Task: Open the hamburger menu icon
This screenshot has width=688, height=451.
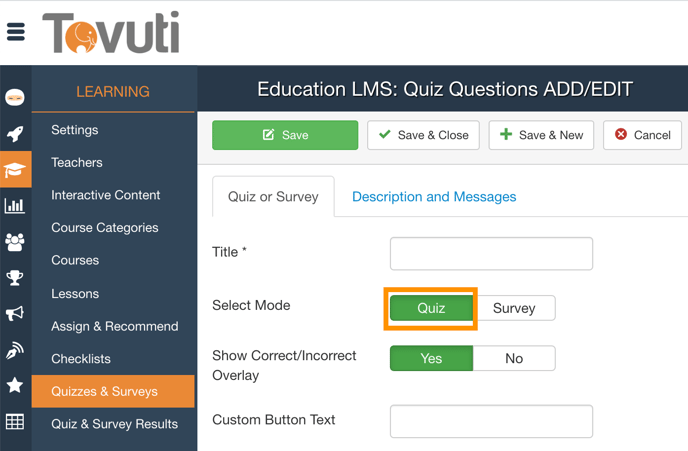Action: (16, 31)
